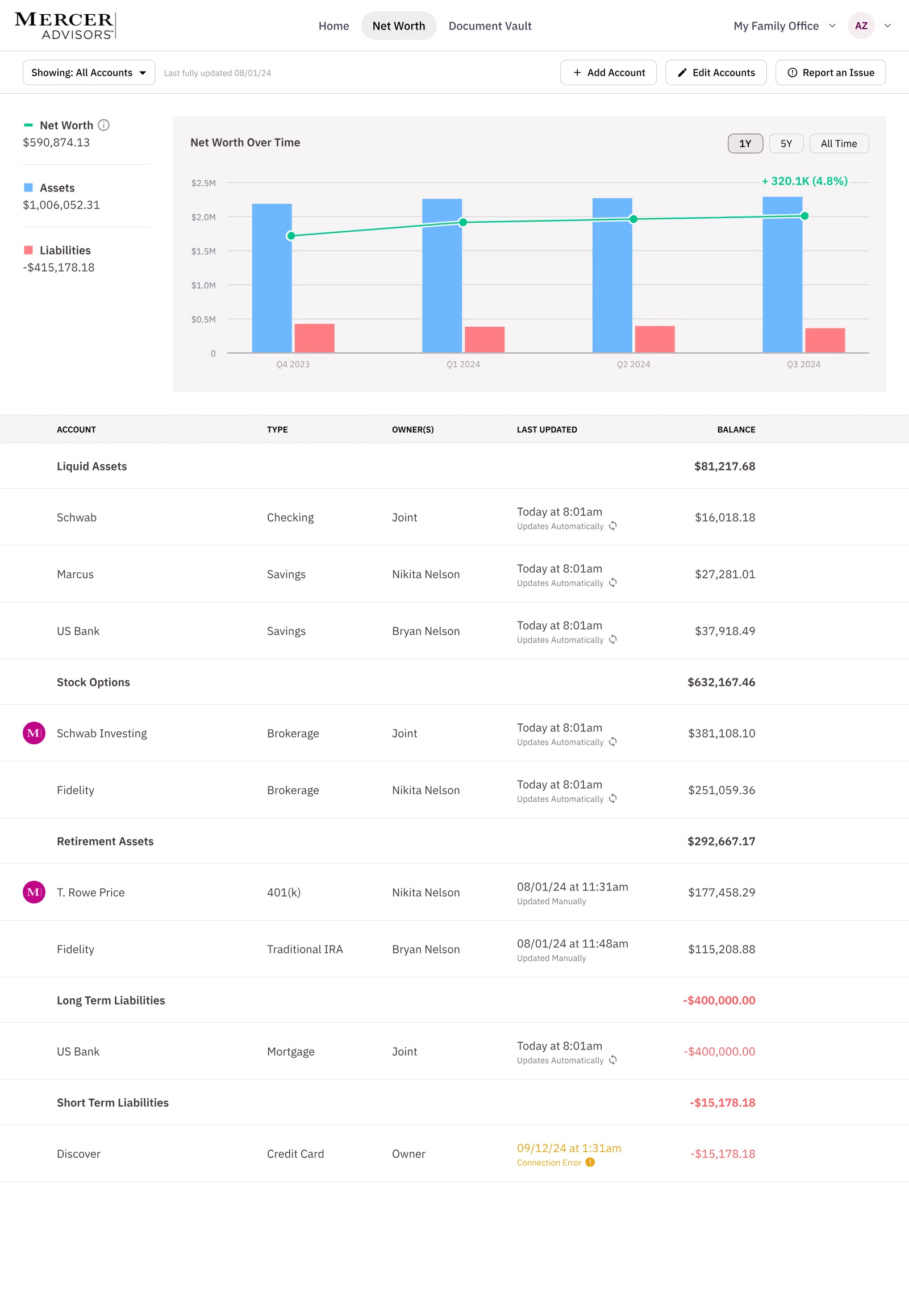Click the sync icon in US Bank Savings row

point(613,640)
